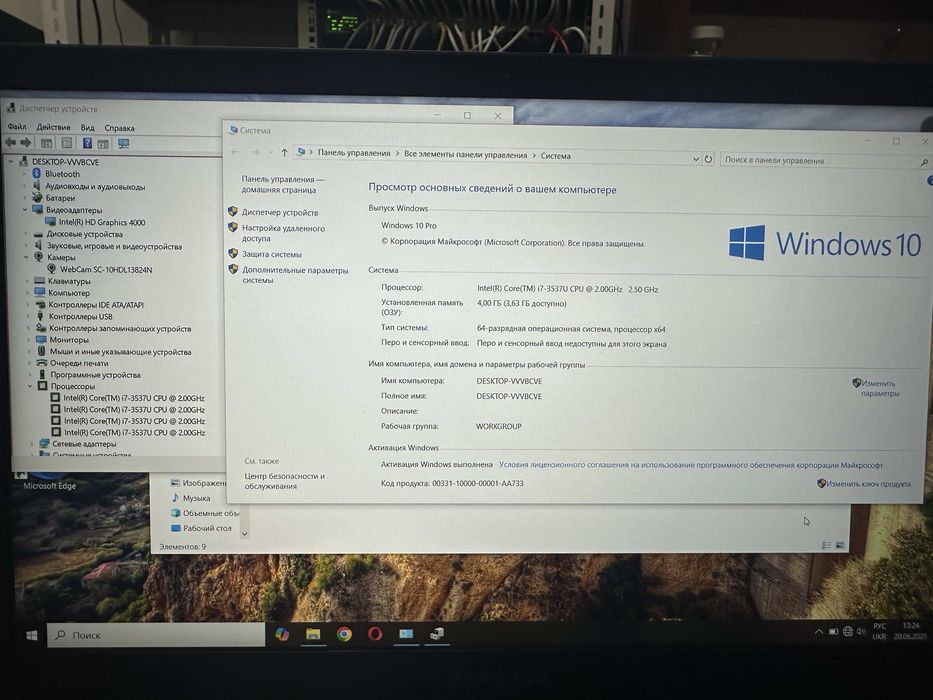Click taskbar Поиск search box
The height and width of the screenshot is (700, 933).
click(x=156, y=635)
